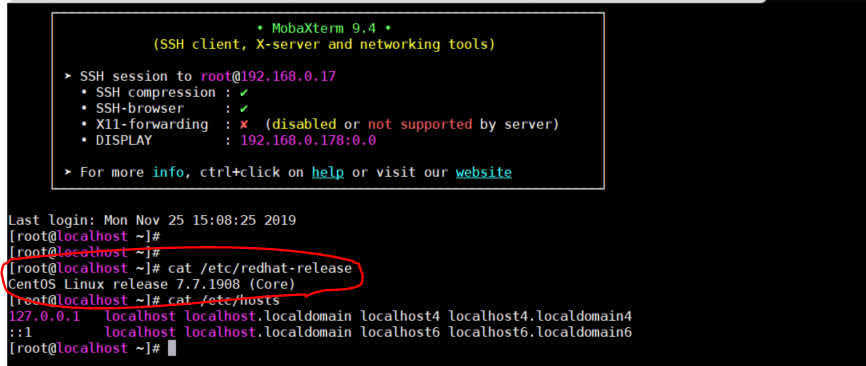Click the red X next to X11-forwarding
Image resolution: width=866 pixels, height=366 pixels.
click(244, 124)
